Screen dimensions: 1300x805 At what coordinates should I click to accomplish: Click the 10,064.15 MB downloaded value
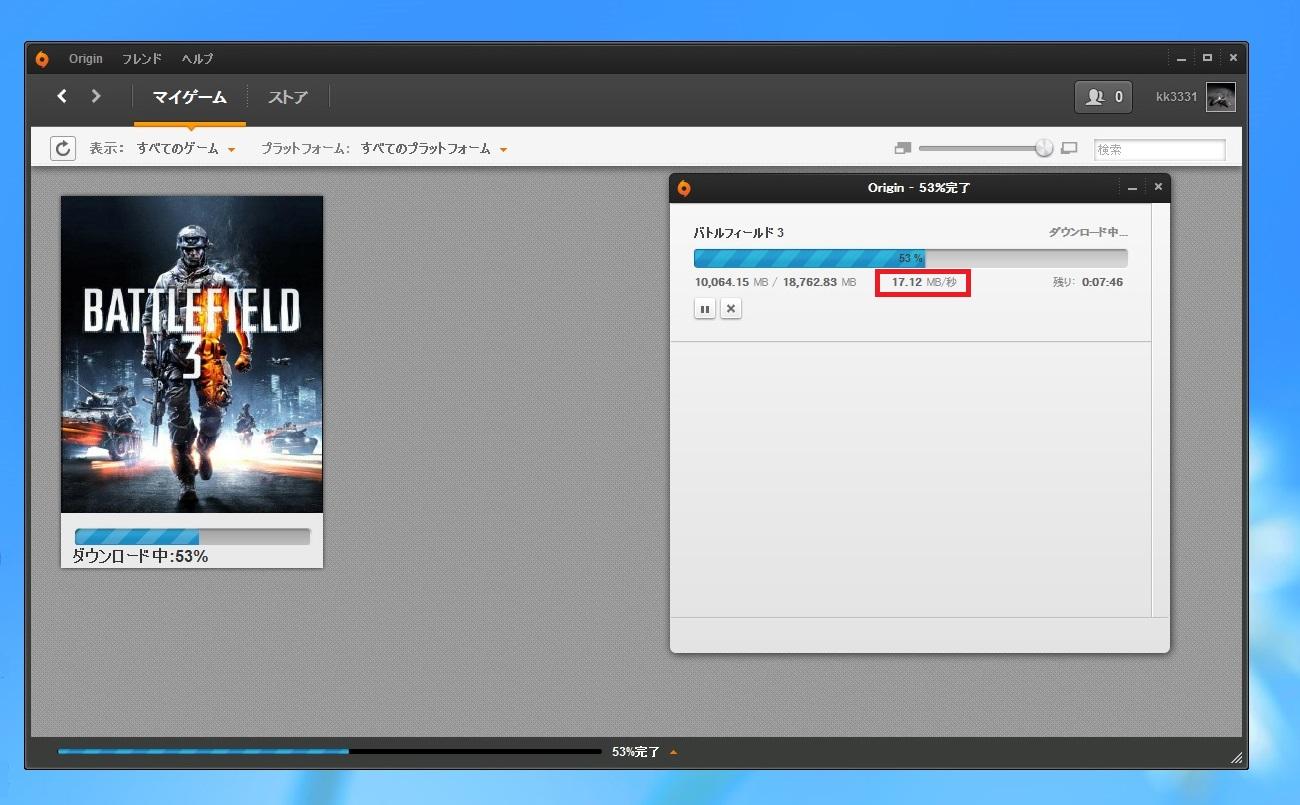731,282
